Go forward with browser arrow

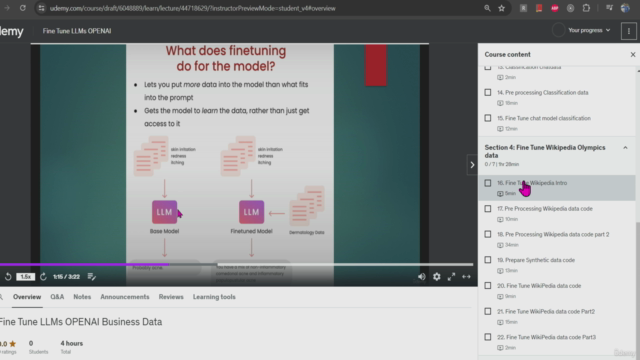coord(7,8)
